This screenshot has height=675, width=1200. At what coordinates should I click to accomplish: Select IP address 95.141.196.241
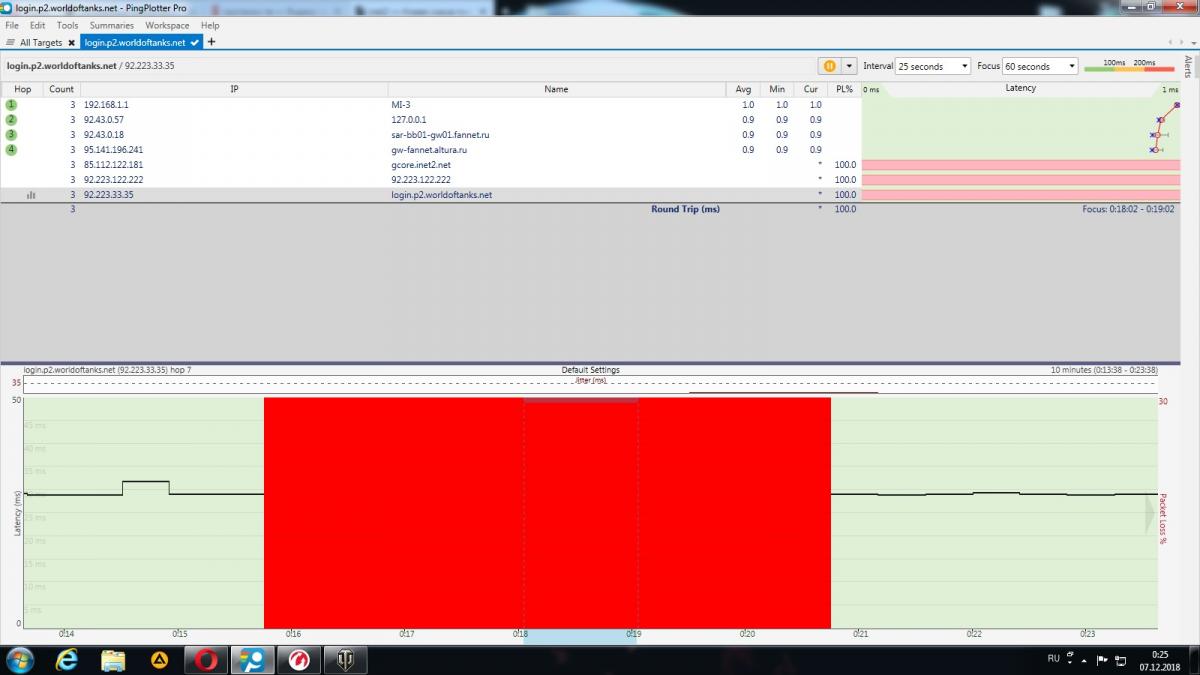113,149
